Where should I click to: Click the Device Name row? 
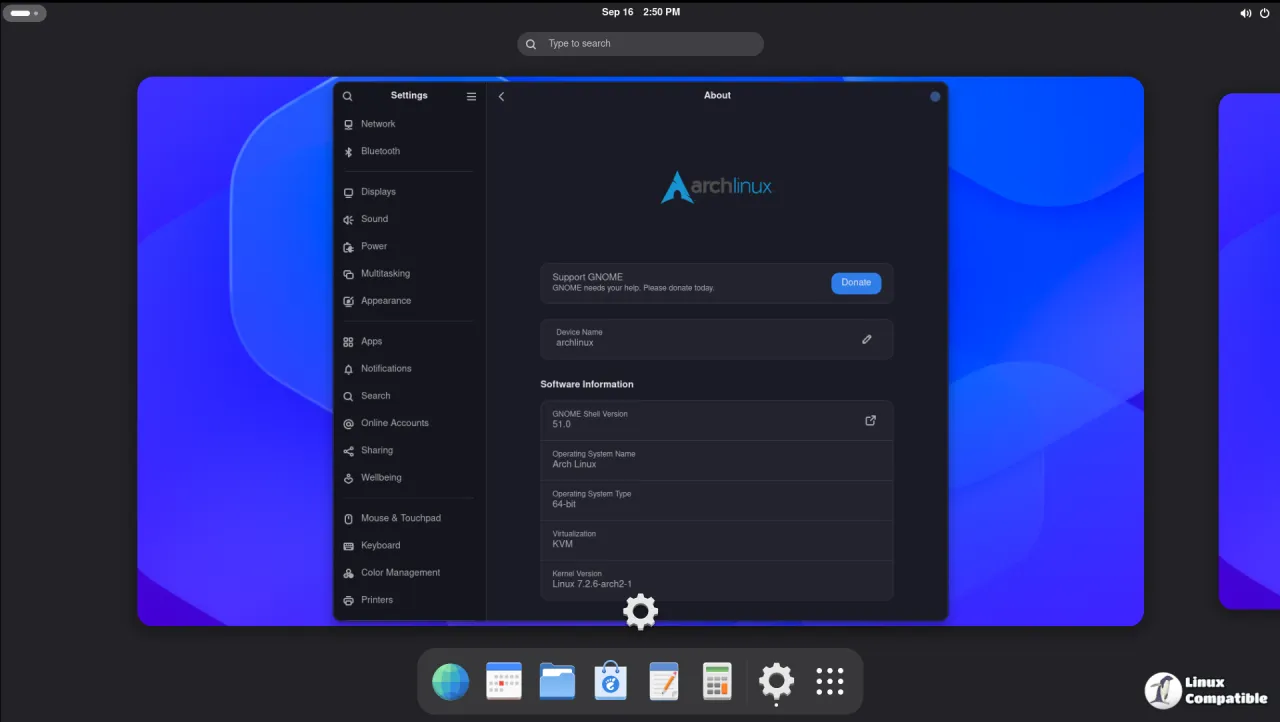pyautogui.click(x=717, y=339)
